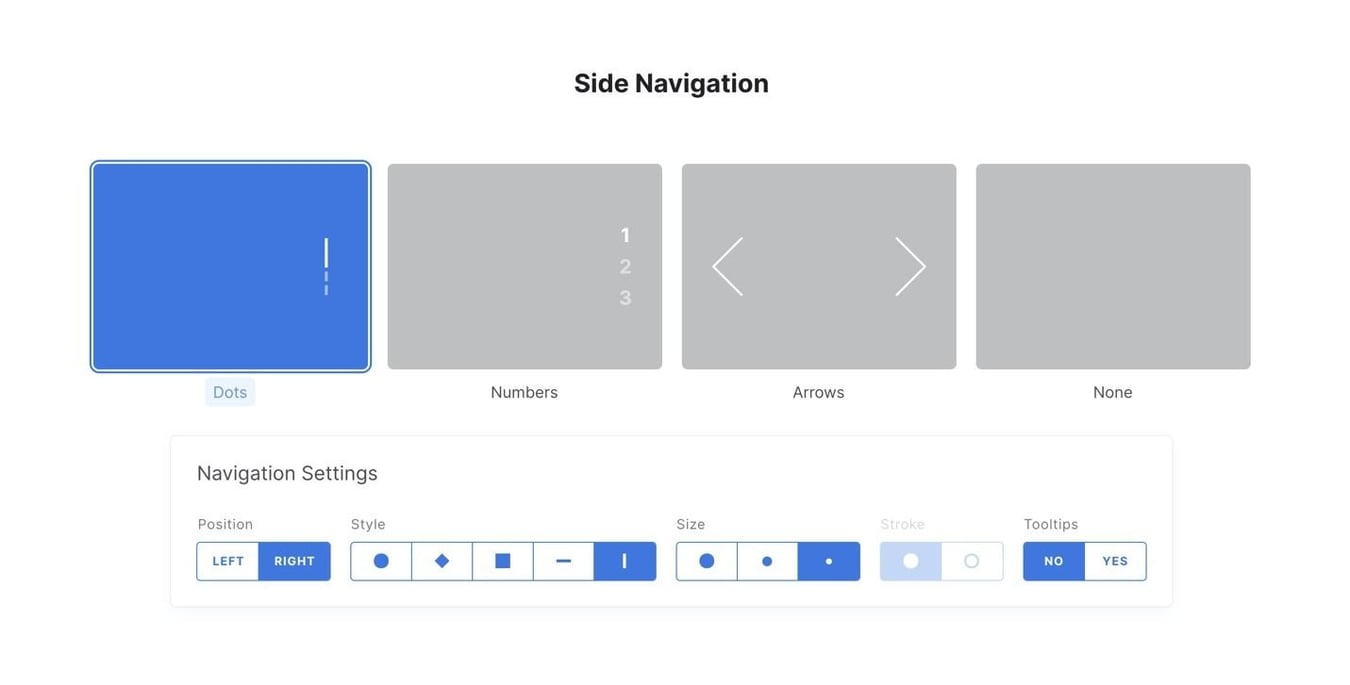Disable tooltips by clicking NO
Screen dimensions: 1350x685
1052,561
